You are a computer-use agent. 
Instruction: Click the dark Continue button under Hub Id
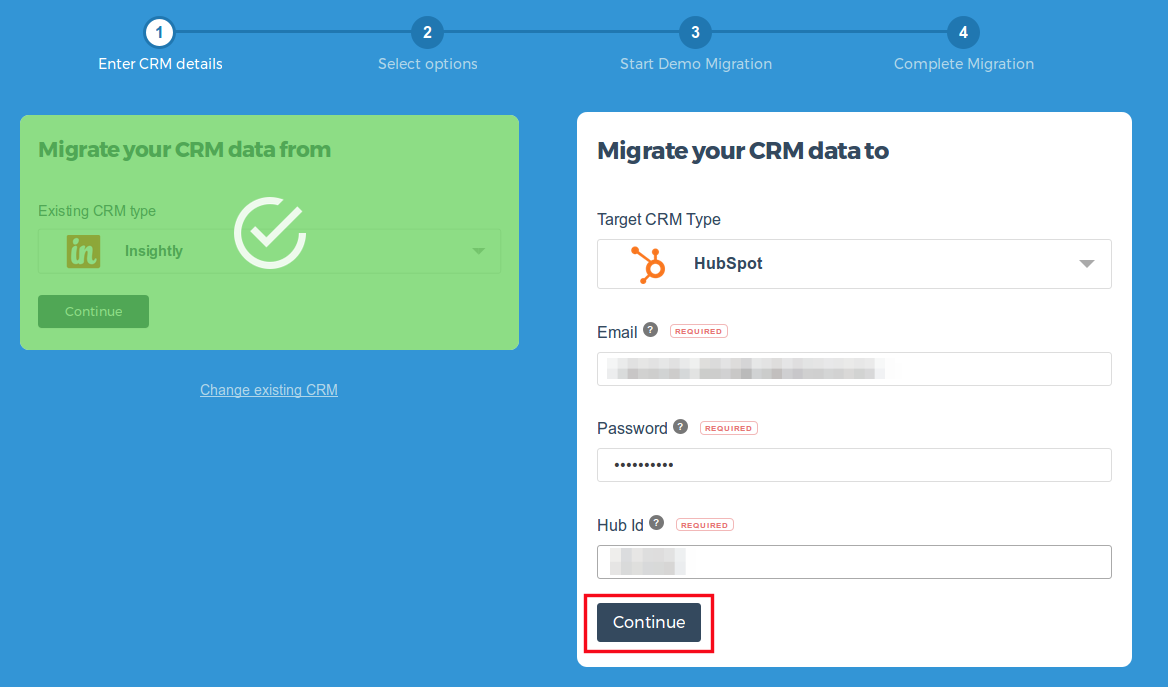pos(649,622)
